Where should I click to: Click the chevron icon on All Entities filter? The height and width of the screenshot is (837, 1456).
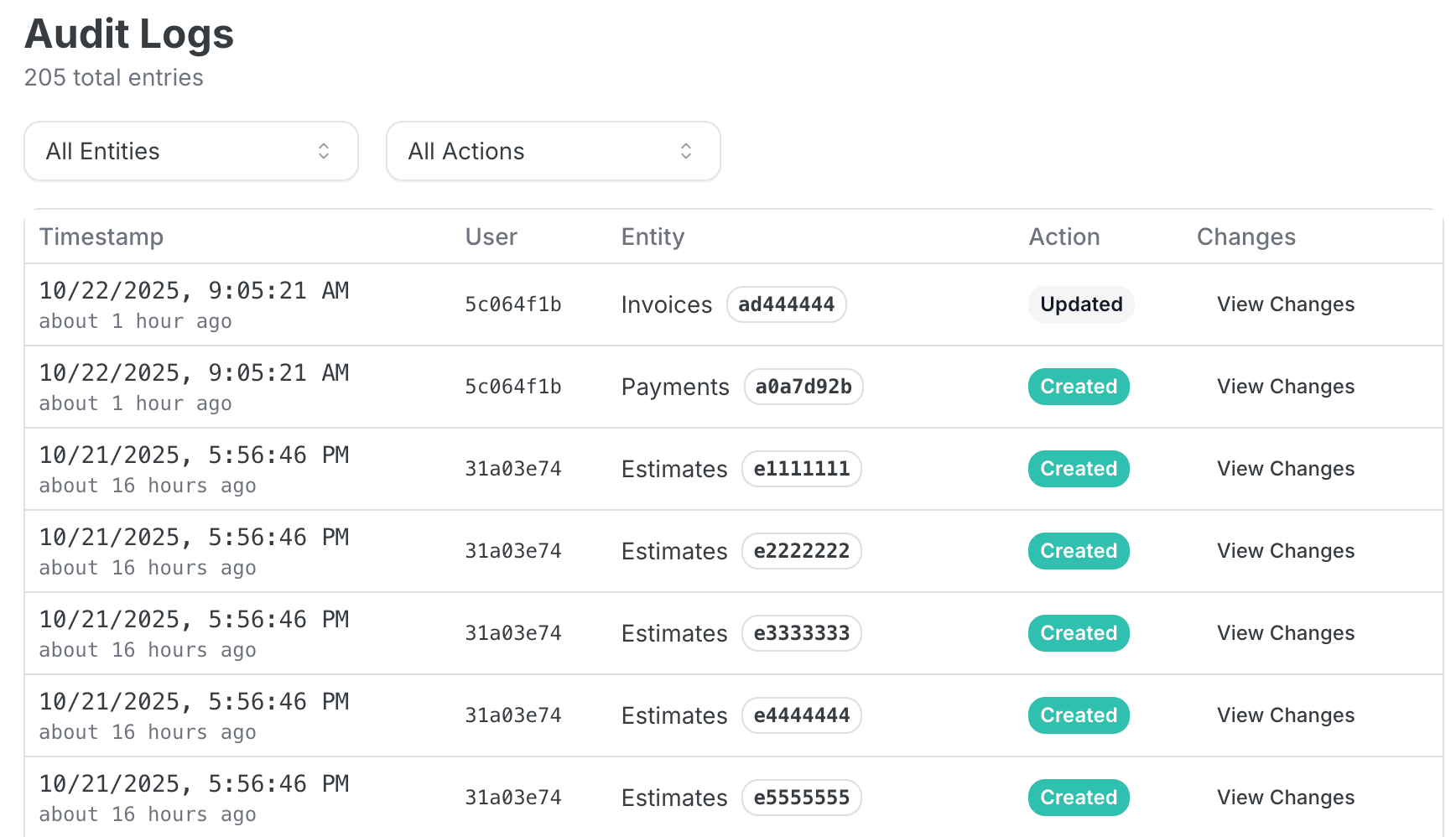click(x=326, y=151)
